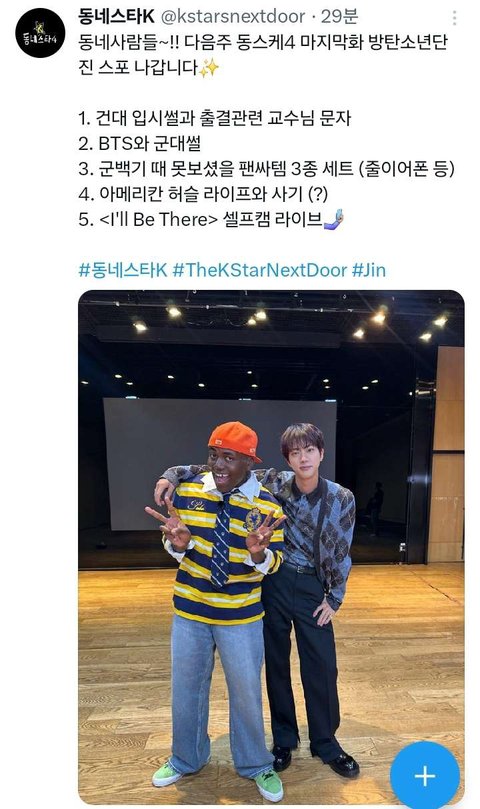Image resolution: width=480 pixels, height=809 pixels.
Task: Open the 동네스타K profile avatar
Action: pyautogui.click(x=40, y=32)
